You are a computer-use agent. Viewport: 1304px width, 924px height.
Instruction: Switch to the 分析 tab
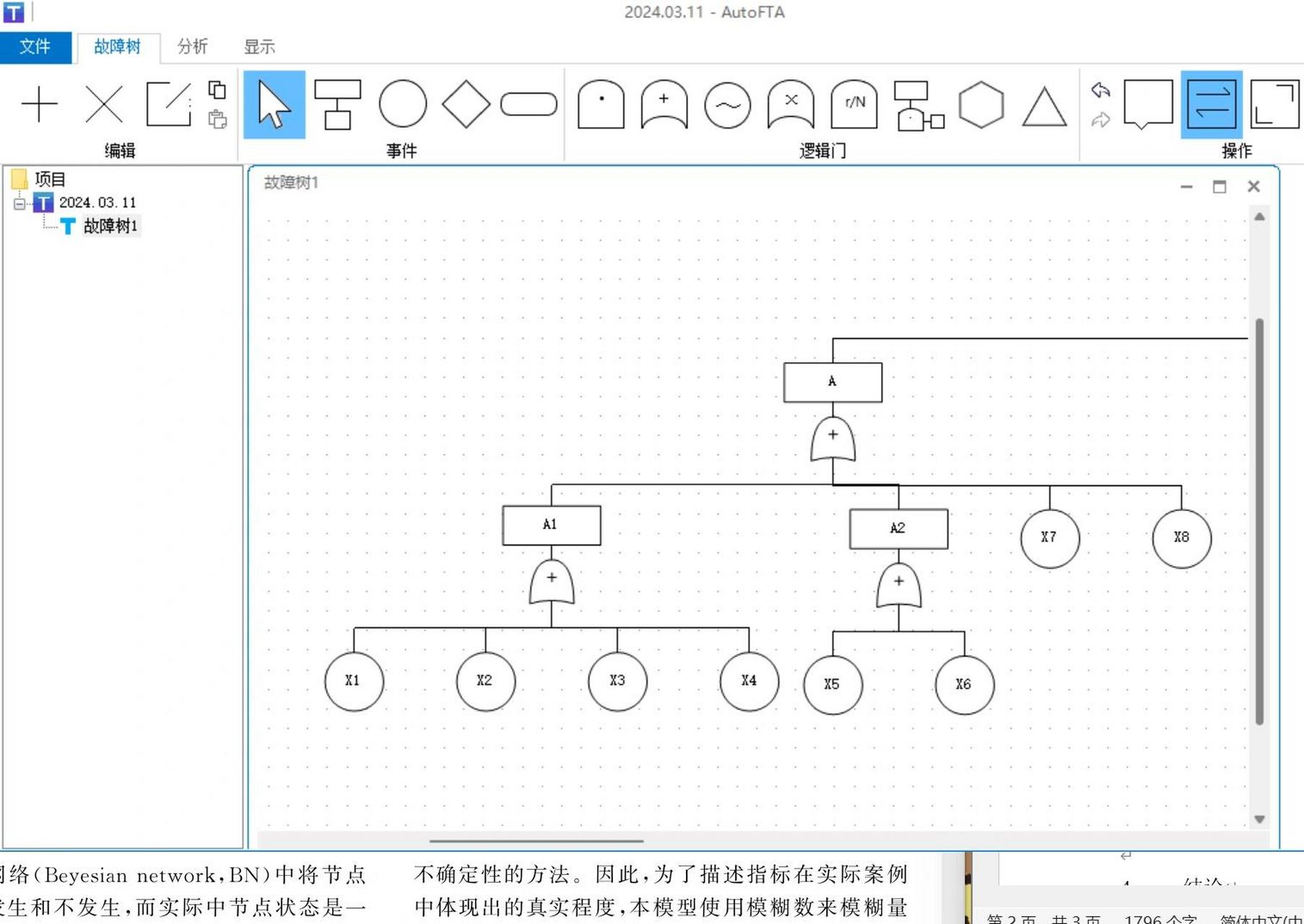[x=192, y=47]
